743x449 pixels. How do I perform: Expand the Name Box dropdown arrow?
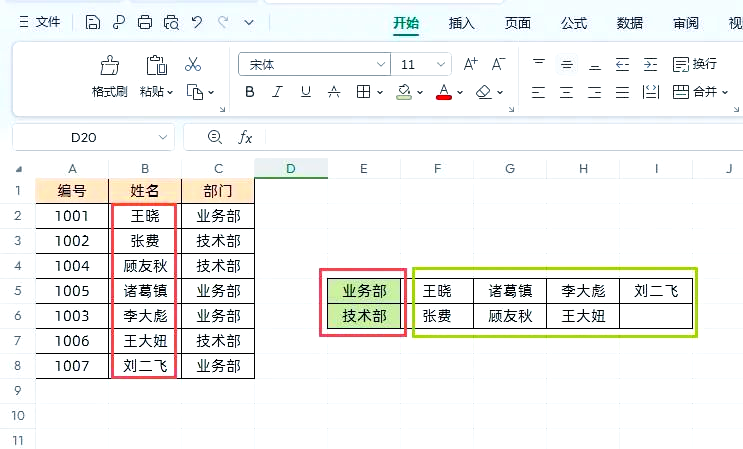[163, 137]
